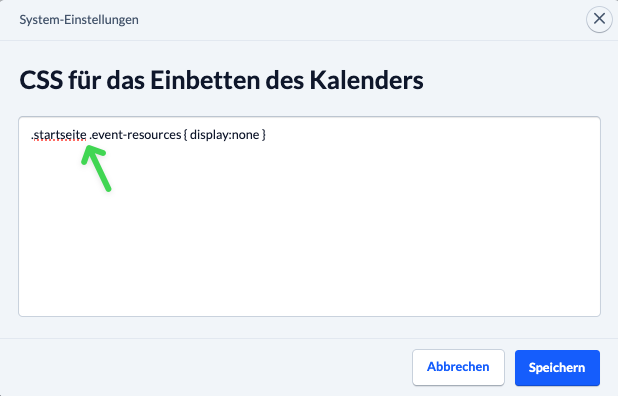618x396 pixels.
Task: Click the closing curly brace in CSS rule
Action: (x=264, y=135)
